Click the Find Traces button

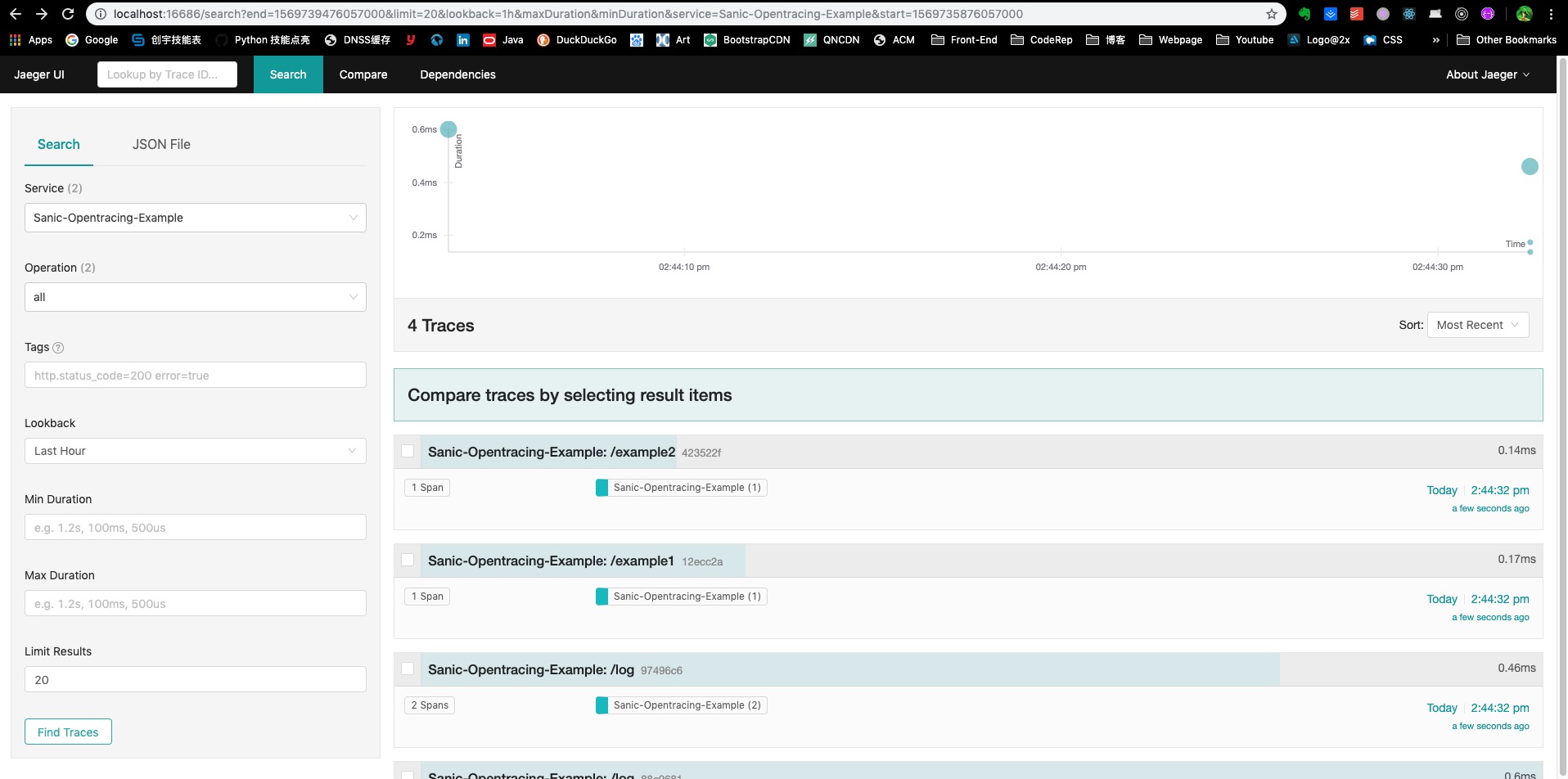(68, 732)
